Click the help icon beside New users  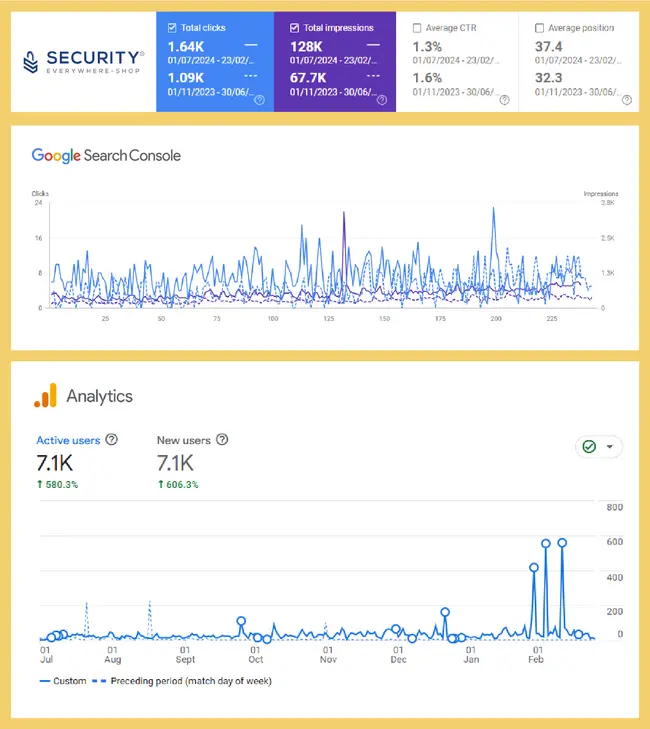click(222, 439)
